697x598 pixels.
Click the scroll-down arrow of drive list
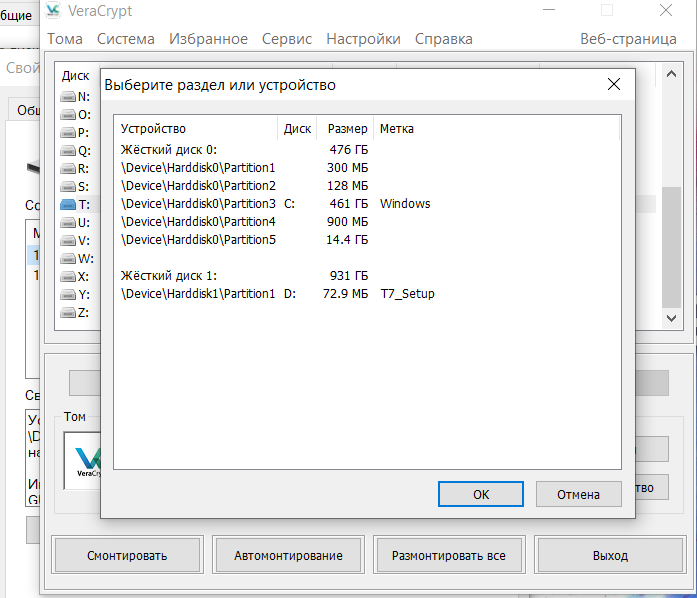(671, 318)
